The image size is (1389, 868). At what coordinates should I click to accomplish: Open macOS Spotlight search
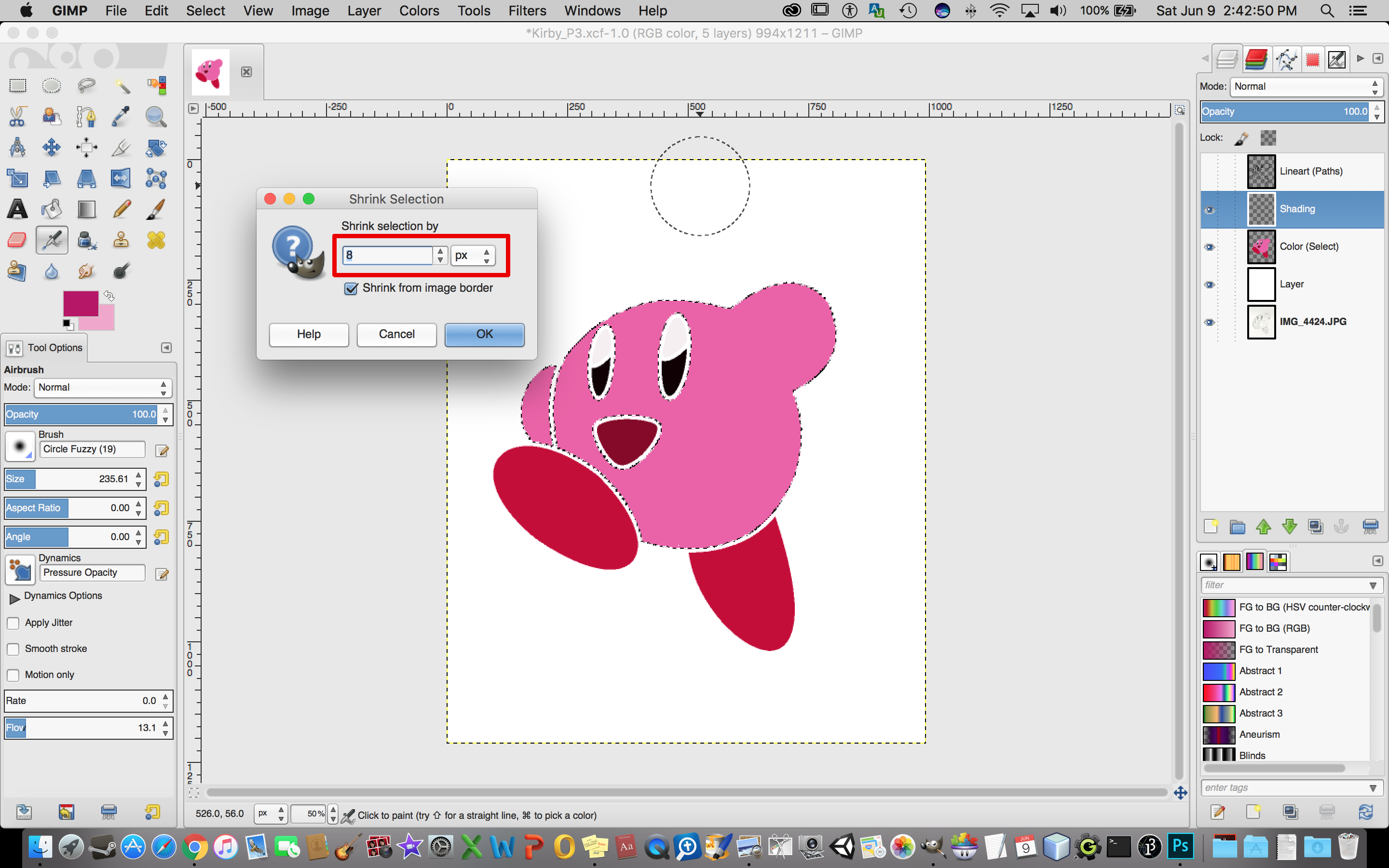[x=1327, y=11]
